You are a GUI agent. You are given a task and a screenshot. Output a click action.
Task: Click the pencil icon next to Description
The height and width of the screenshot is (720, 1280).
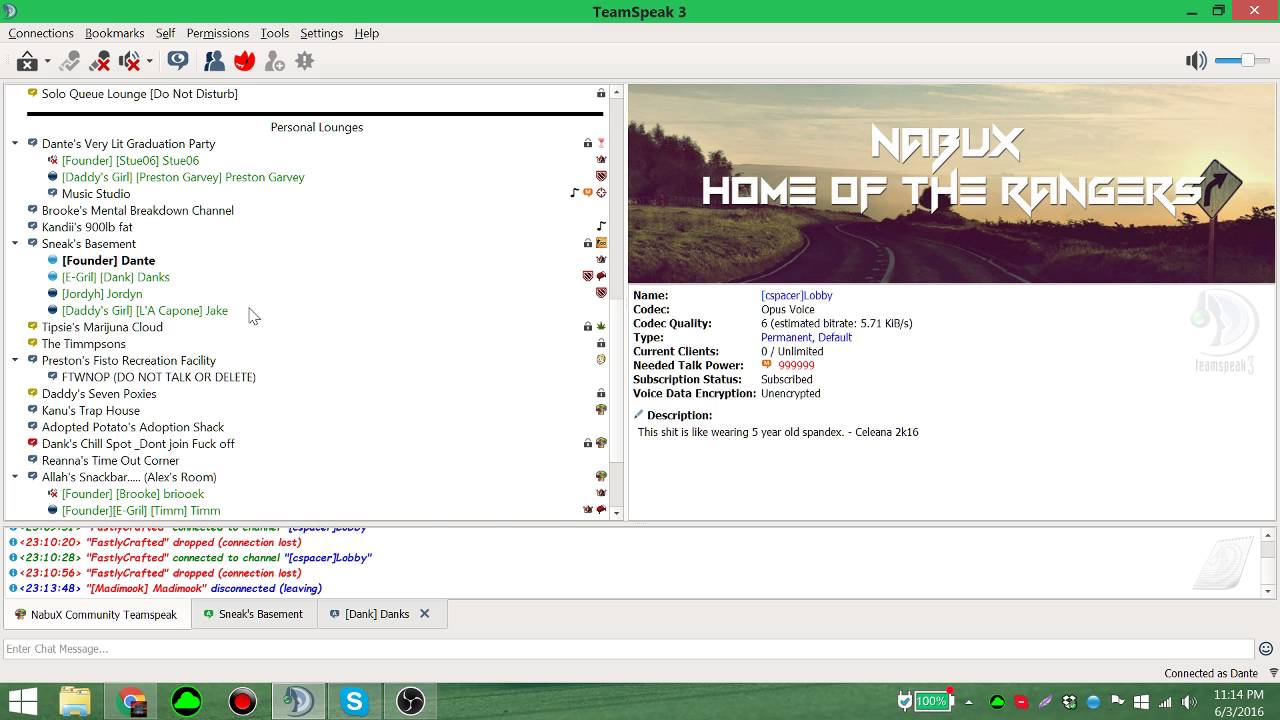pyautogui.click(x=638, y=415)
